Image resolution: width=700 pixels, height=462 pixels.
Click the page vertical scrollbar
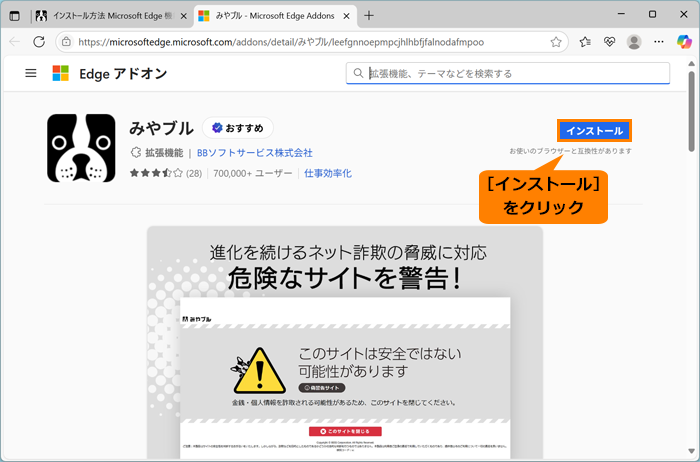point(691,112)
